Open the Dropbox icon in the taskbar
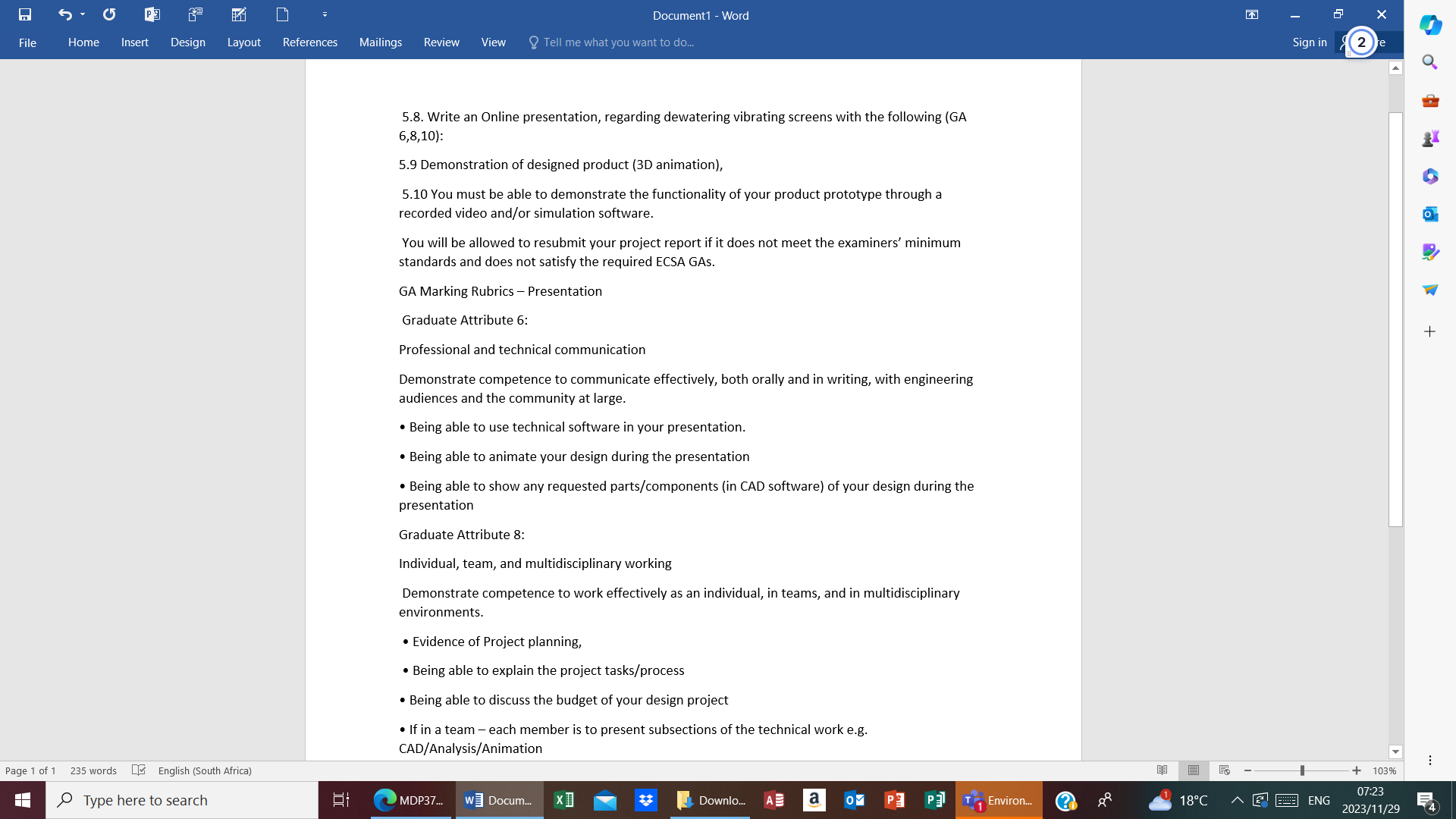Viewport: 1456px width, 819px height. pyautogui.click(x=646, y=800)
